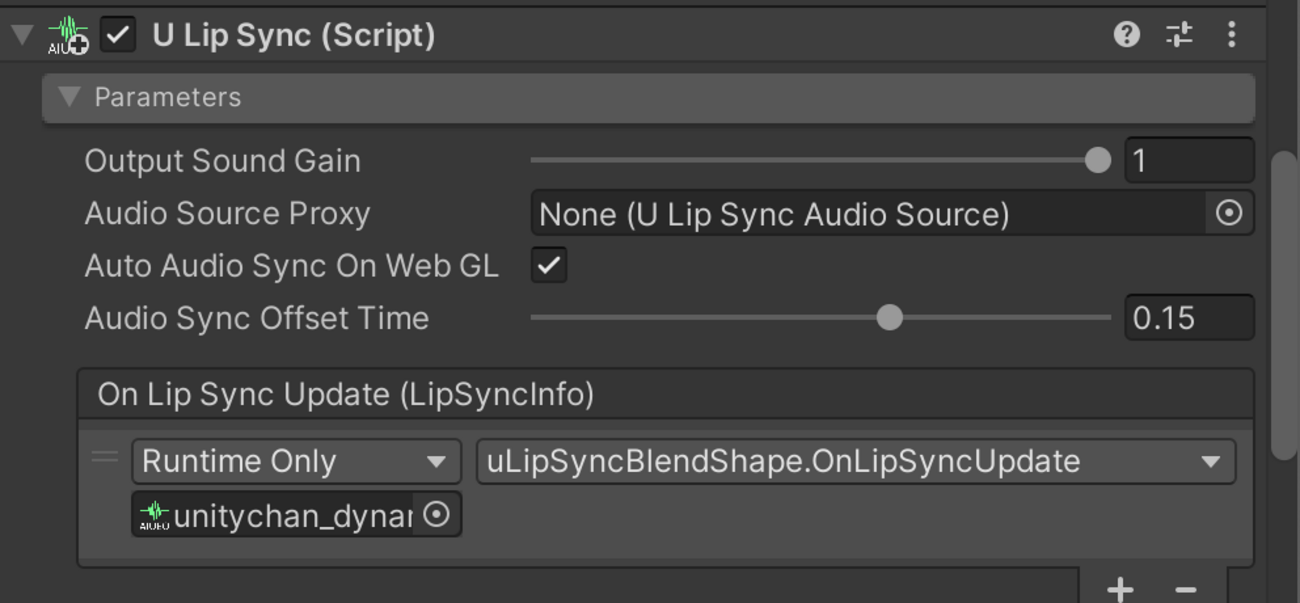Open object picker for Audio Source Proxy
Image resolution: width=1300 pixels, height=603 pixels.
click(1229, 213)
